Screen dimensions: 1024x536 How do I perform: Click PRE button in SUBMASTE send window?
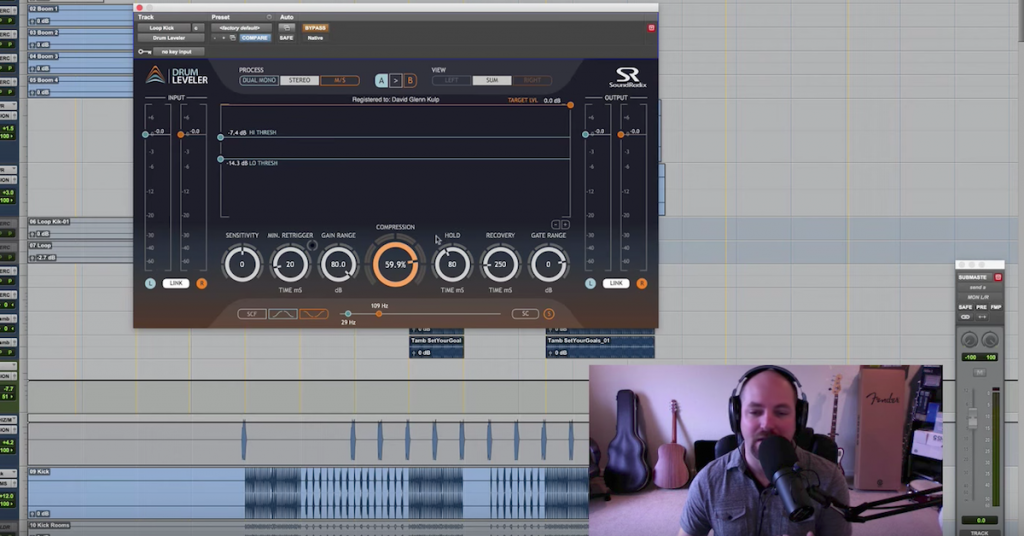(x=982, y=307)
